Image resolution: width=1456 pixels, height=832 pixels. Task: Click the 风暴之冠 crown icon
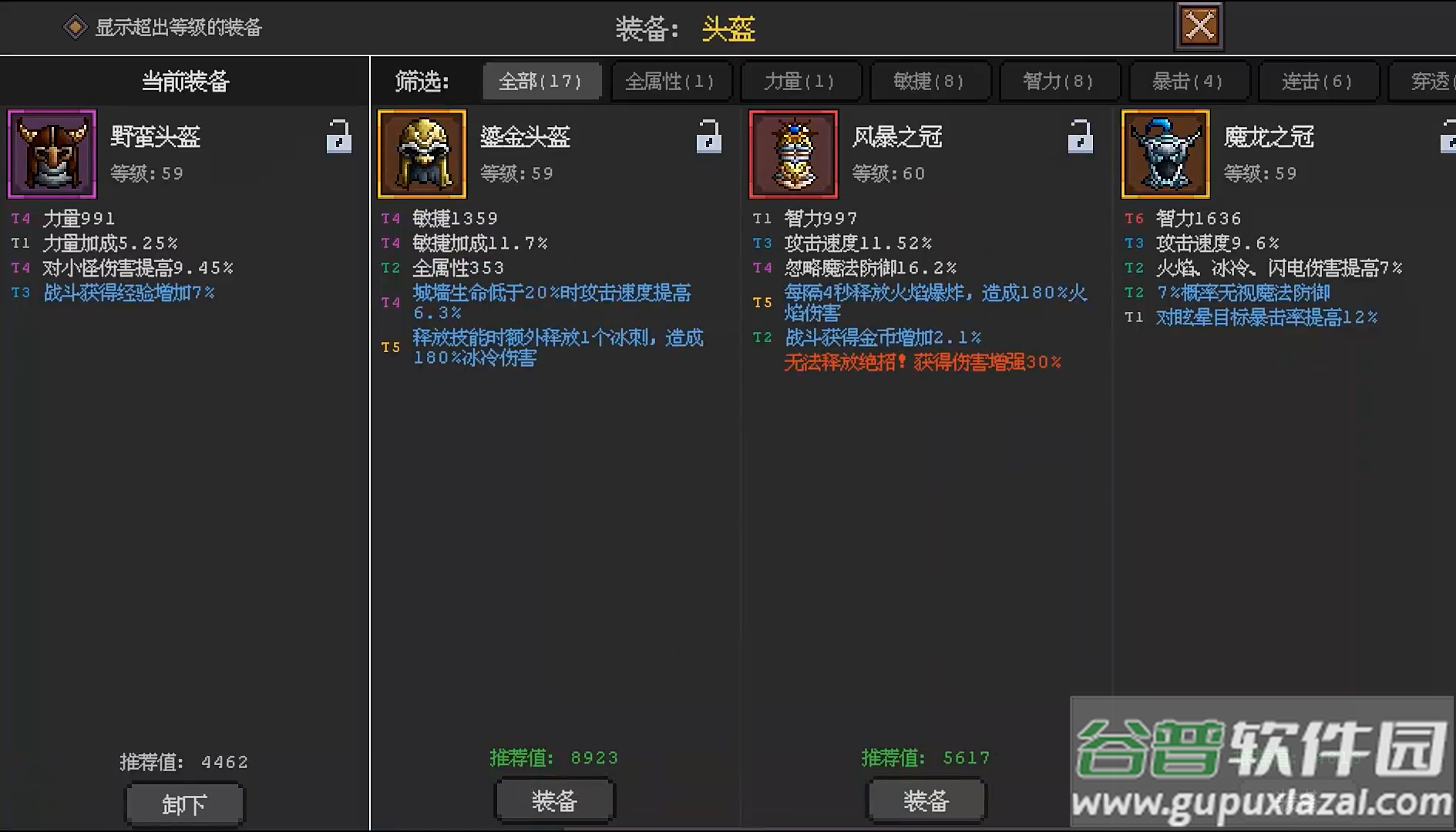pyautogui.click(x=794, y=154)
